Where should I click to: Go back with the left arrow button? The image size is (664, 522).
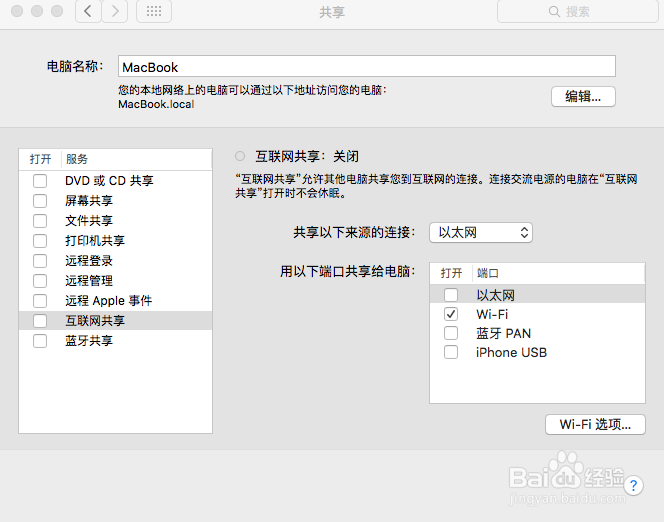tap(88, 11)
